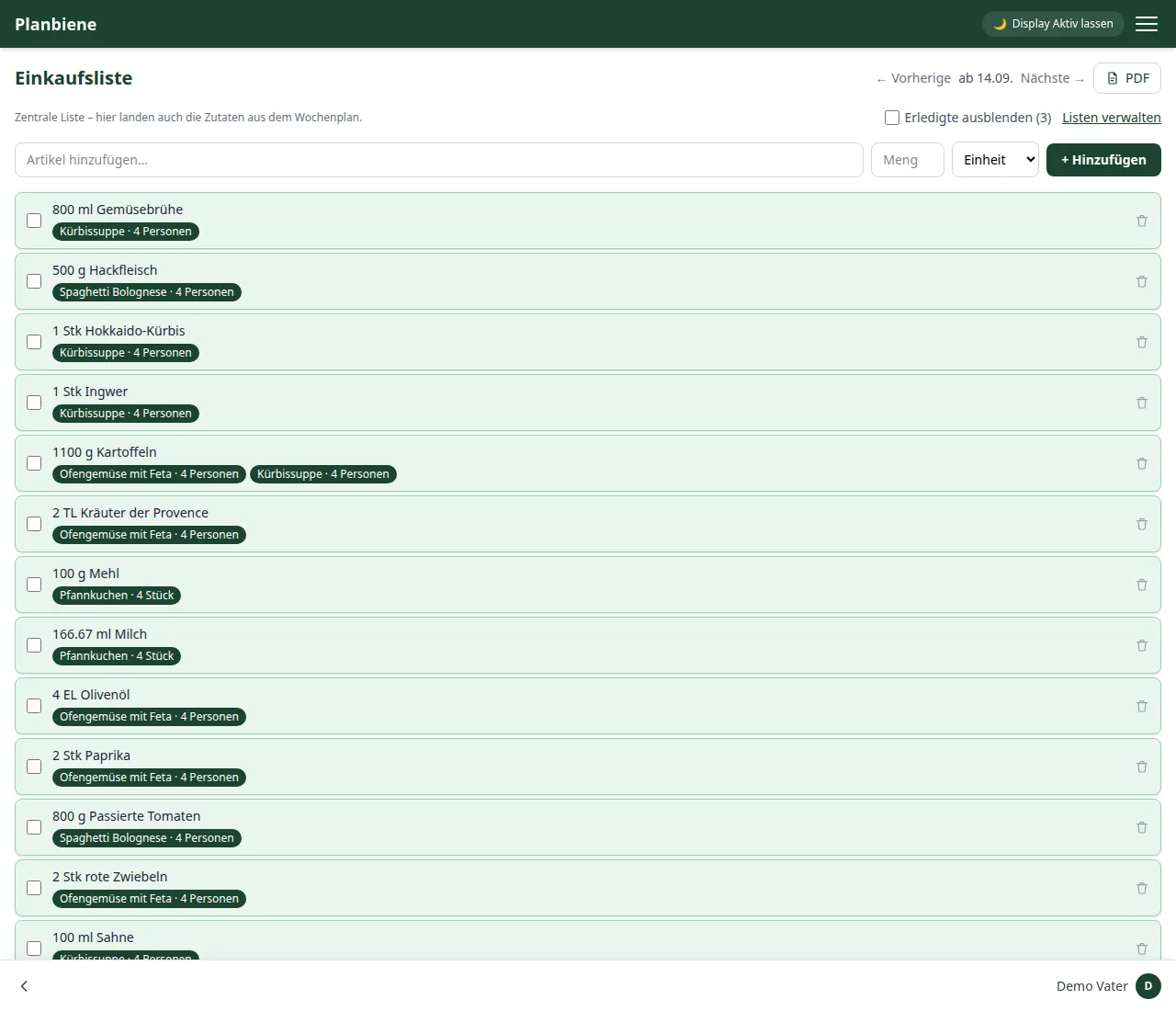Click the Hinzufügen button

(1103, 160)
